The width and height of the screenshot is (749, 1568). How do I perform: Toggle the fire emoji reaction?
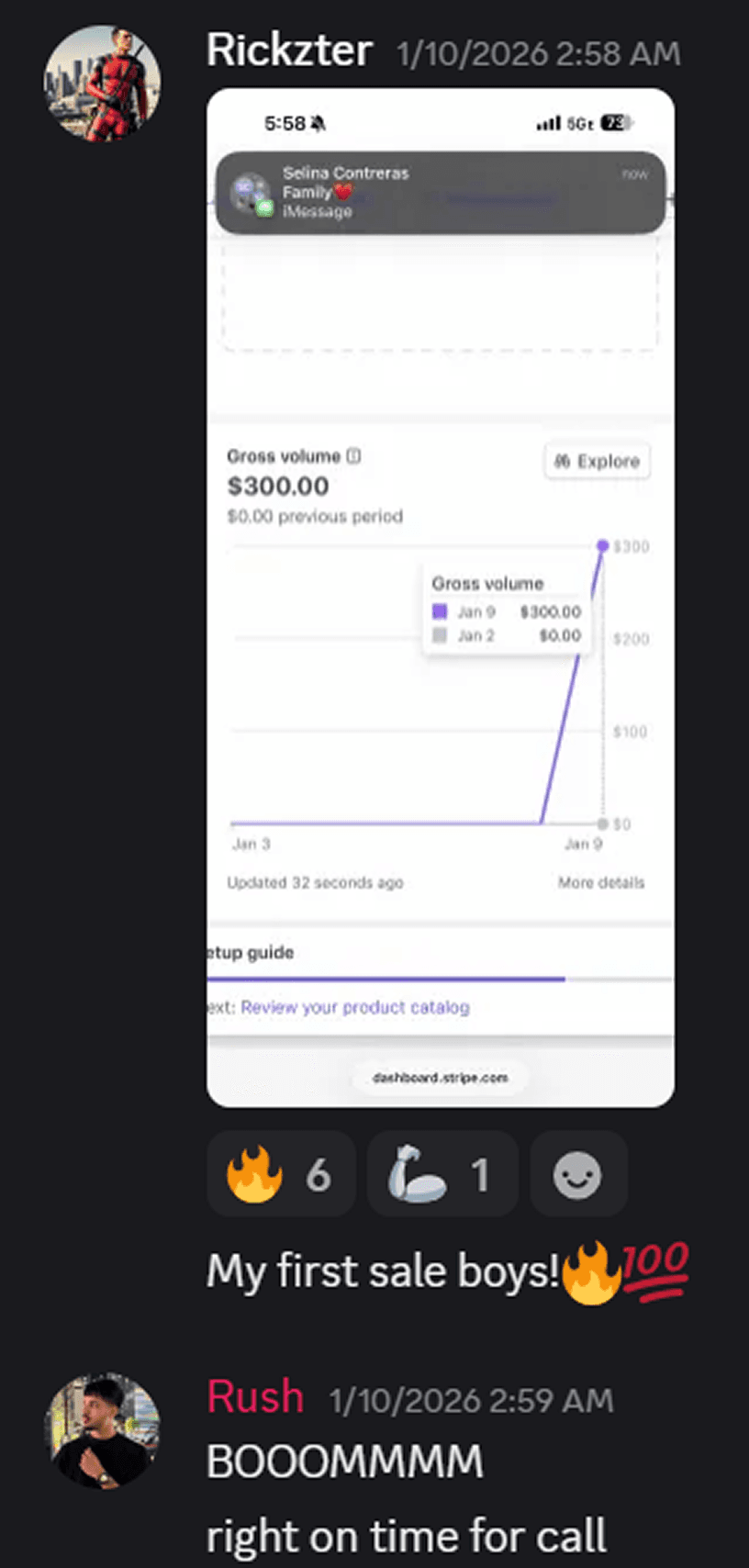280,1173
